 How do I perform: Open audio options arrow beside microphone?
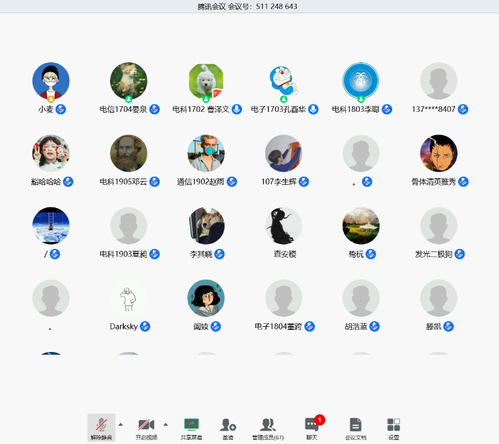coord(121,425)
